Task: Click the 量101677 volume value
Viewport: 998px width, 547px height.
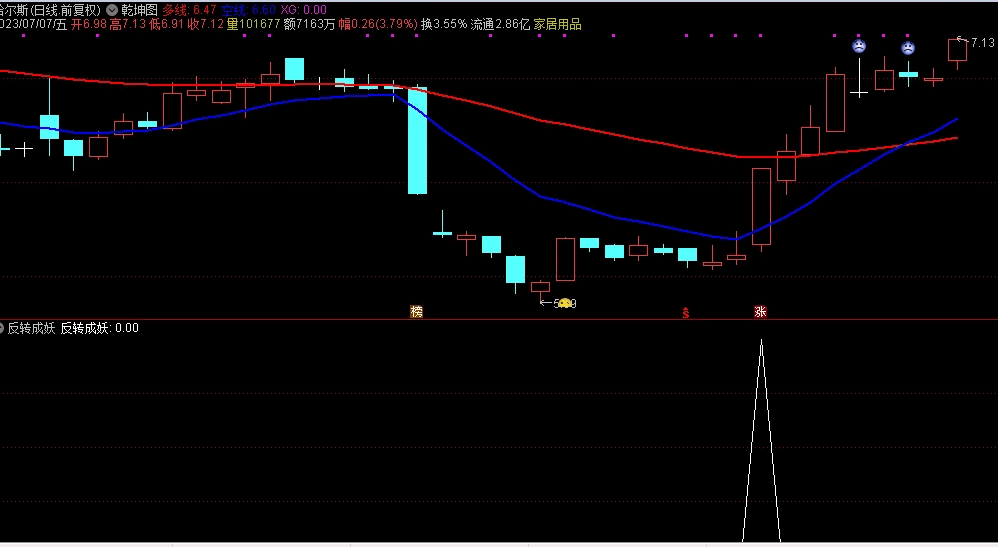Action: pos(253,24)
